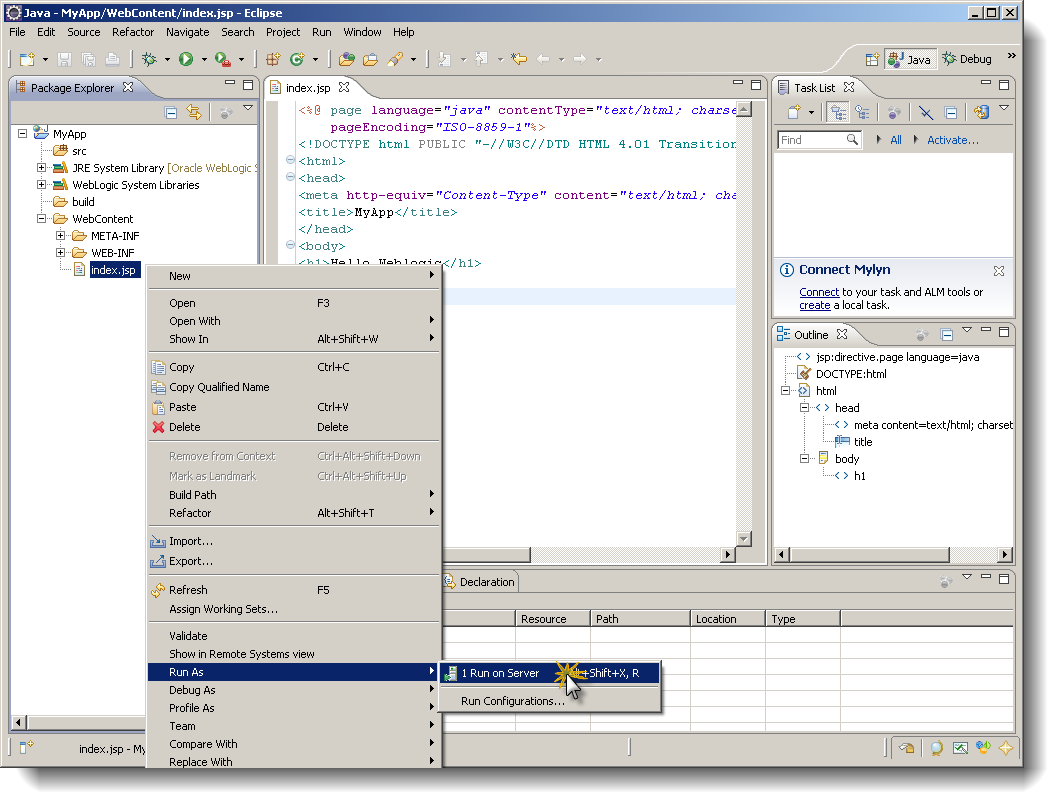The height and width of the screenshot is (808, 1064).
Task: Click the 'Connect' link in Connect Mylyn
Action: coord(819,291)
